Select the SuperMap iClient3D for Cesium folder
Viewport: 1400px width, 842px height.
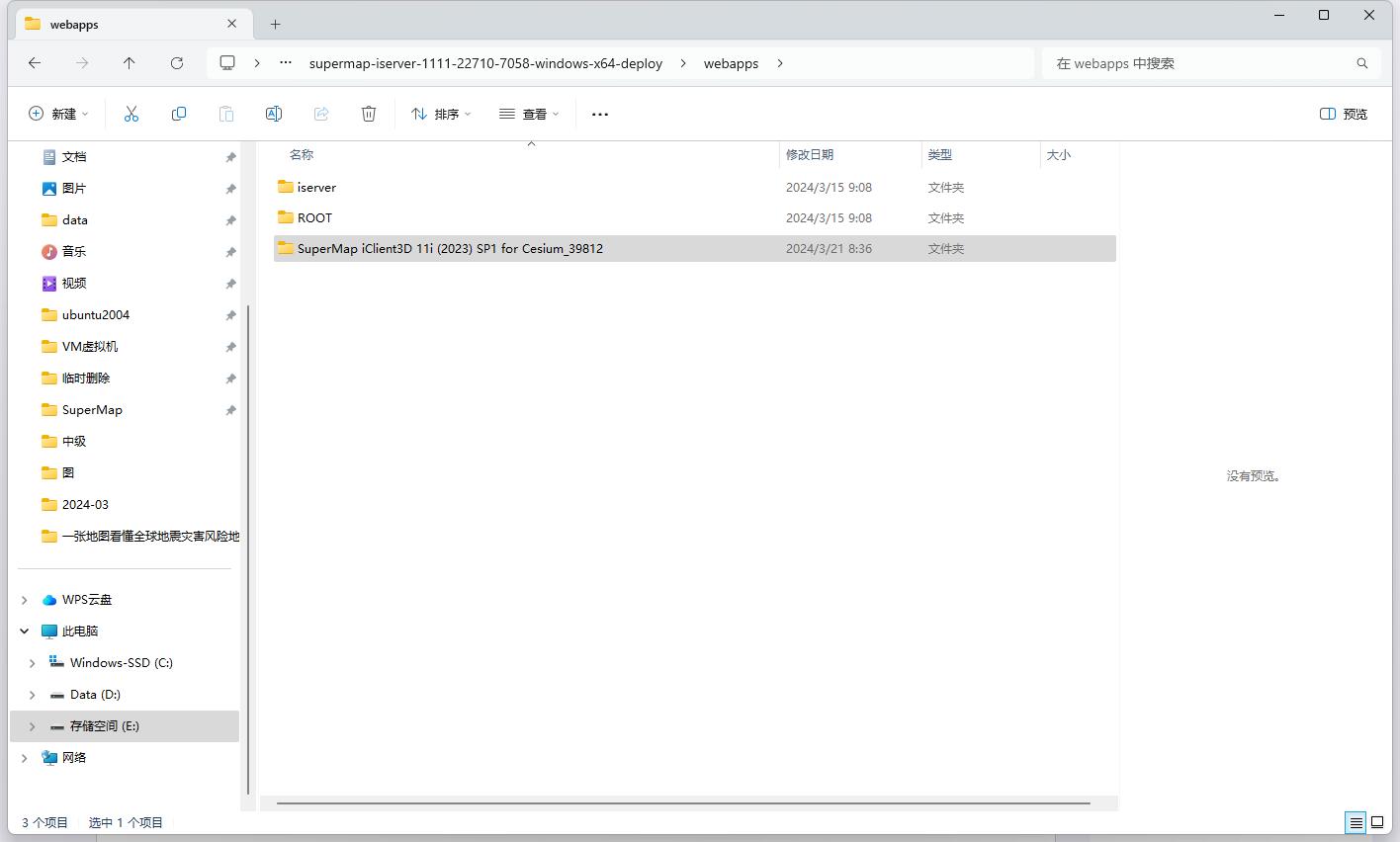694,248
